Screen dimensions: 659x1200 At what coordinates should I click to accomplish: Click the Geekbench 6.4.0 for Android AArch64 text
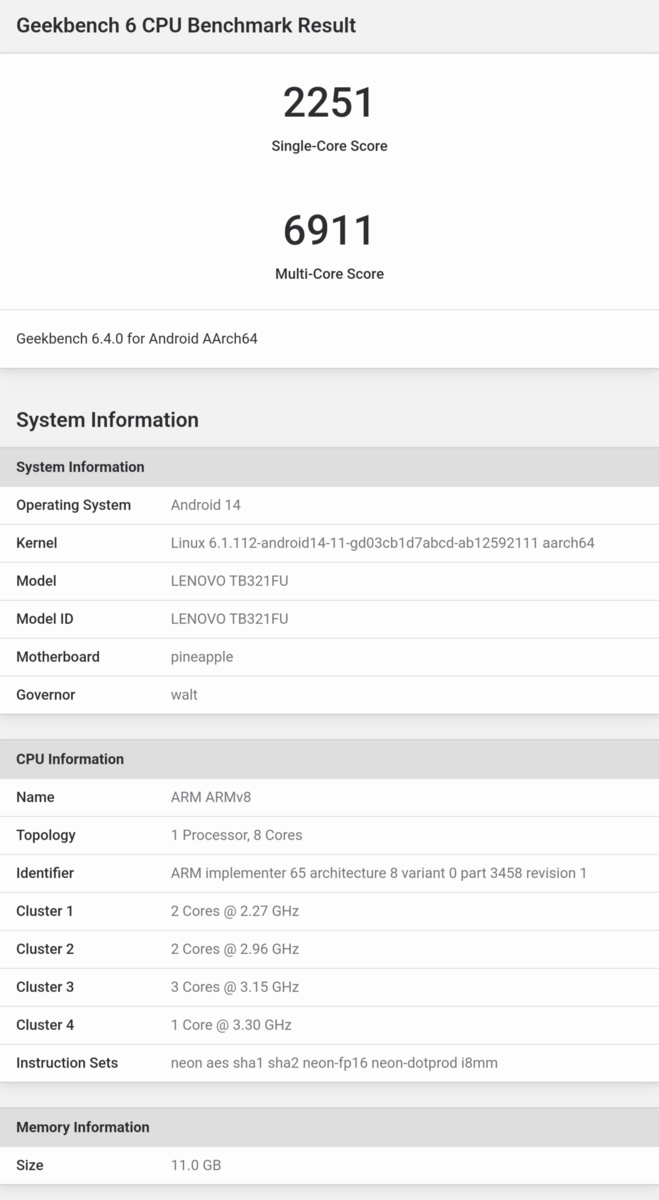coord(137,339)
